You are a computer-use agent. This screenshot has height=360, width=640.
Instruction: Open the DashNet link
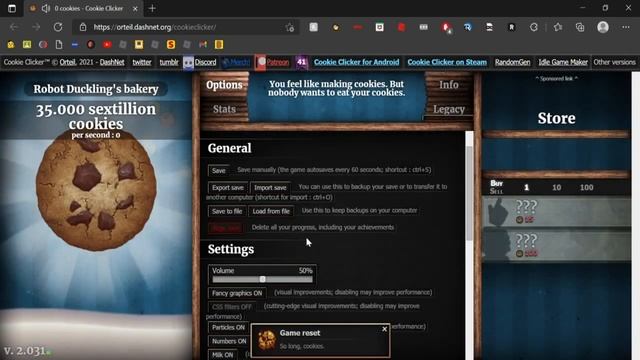point(112,62)
